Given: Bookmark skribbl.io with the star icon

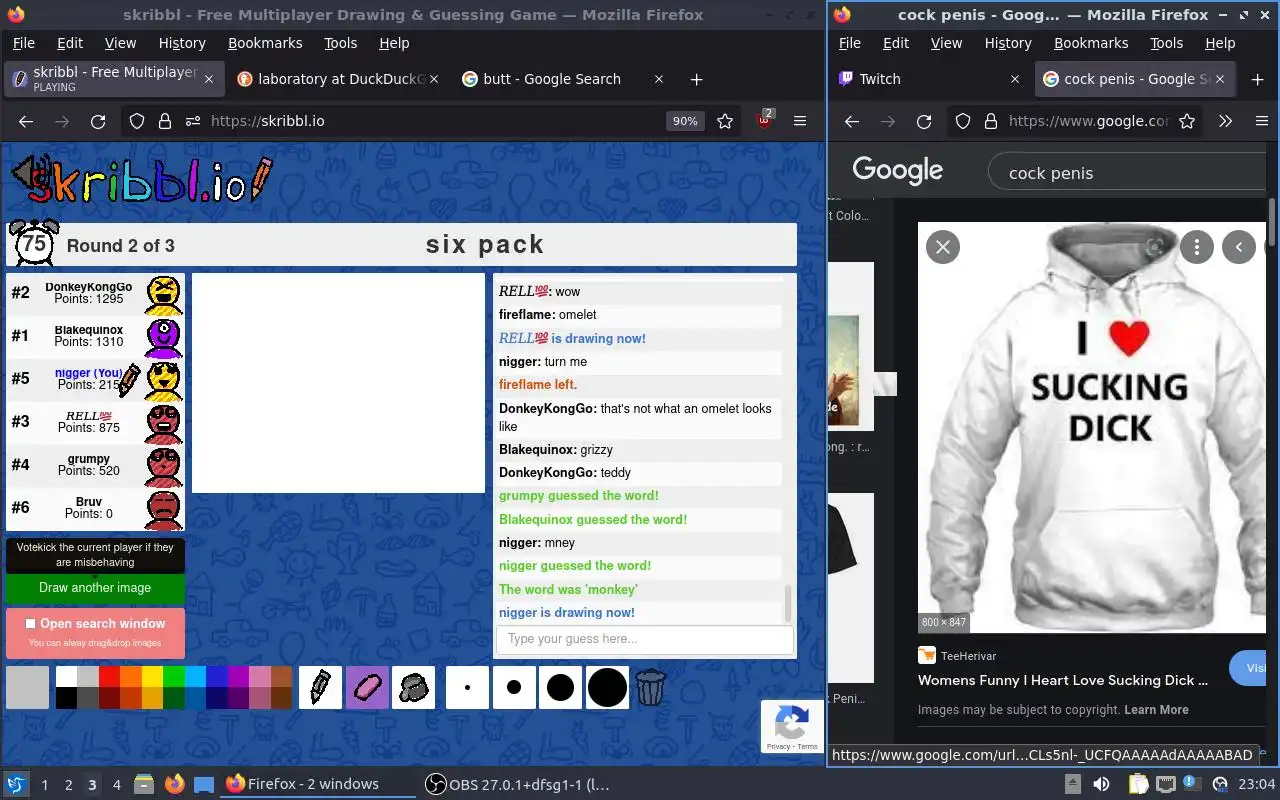Looking at the screenshot, I should click(x=725, y=121).
